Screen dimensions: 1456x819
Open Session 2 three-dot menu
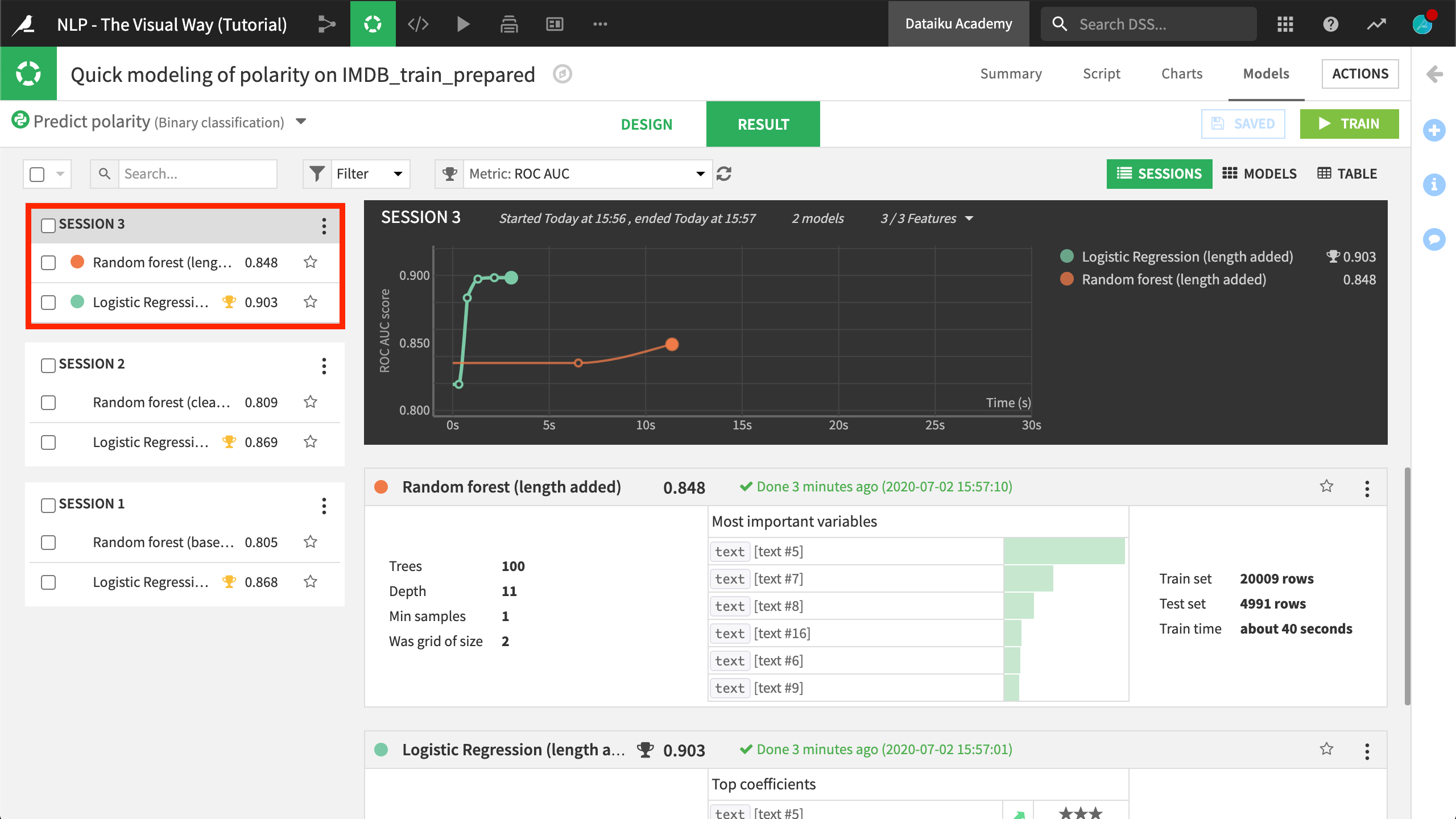point(324,366)
